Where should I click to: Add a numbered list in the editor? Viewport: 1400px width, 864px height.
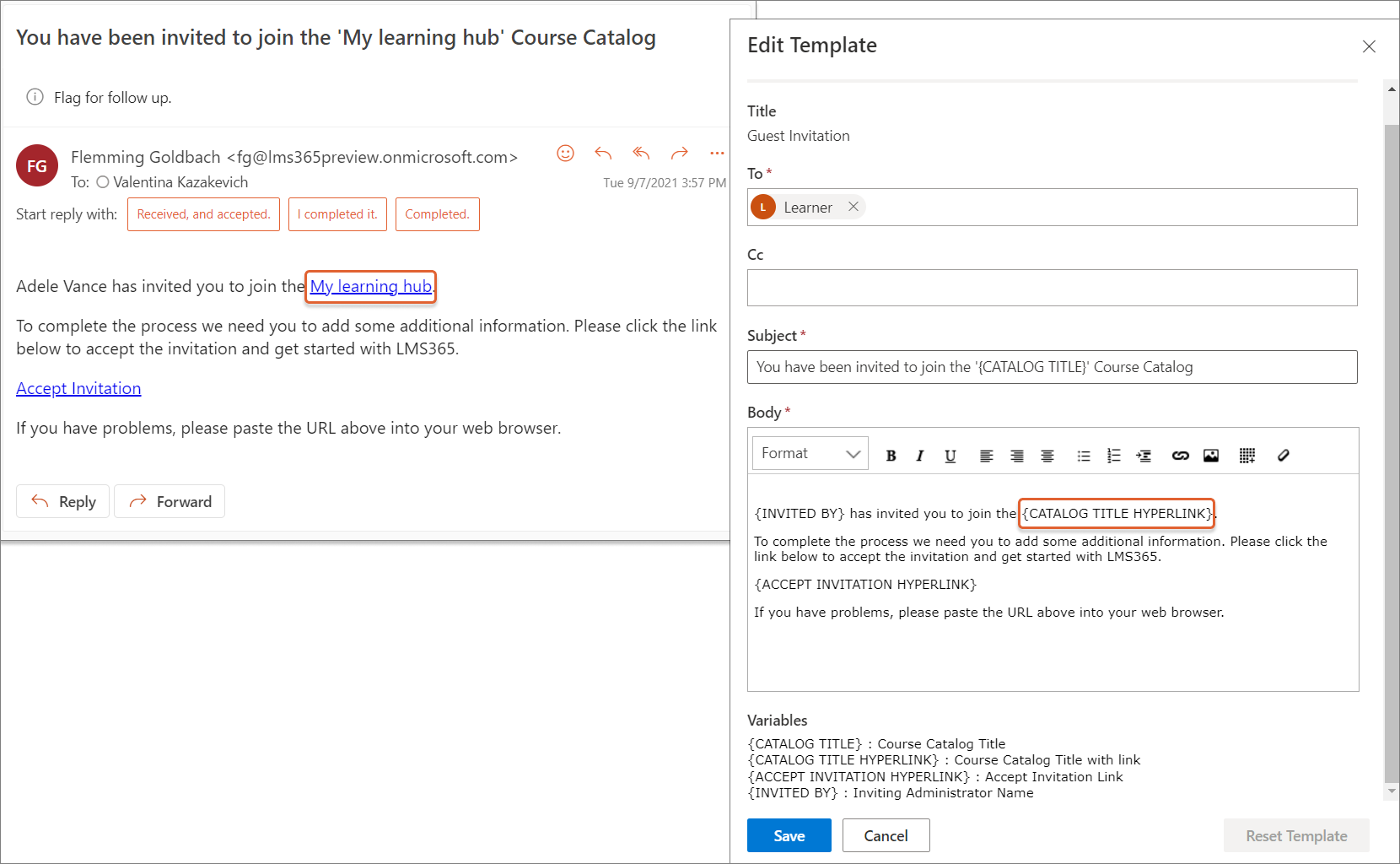1114,456
